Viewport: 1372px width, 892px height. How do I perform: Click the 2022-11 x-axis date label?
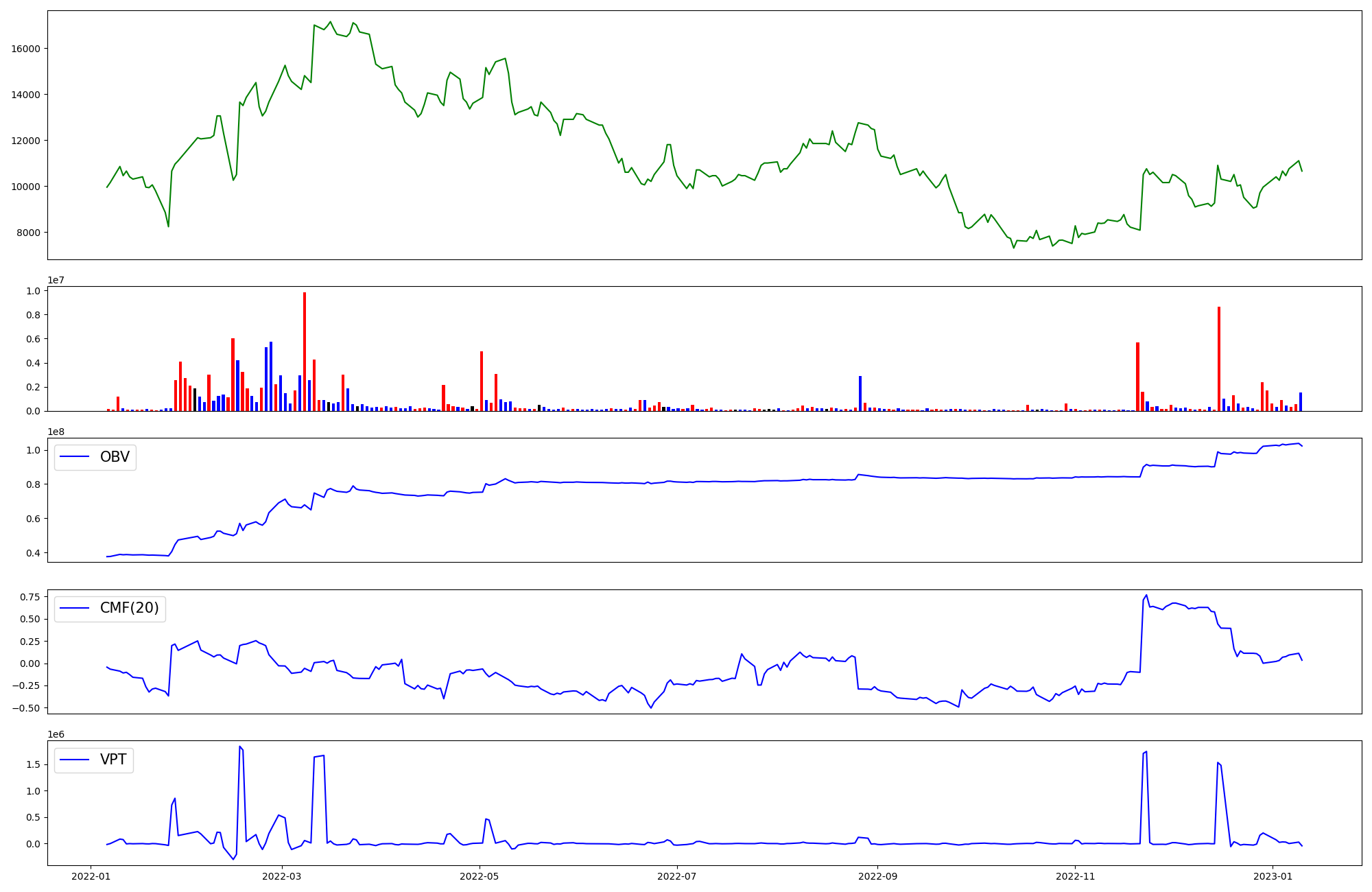1075,876
